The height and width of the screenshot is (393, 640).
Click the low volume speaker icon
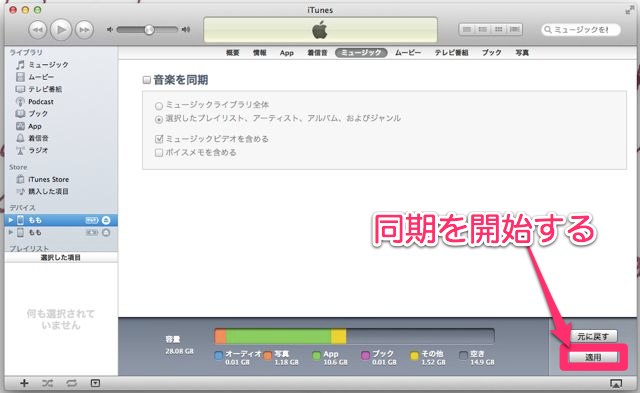tap(110, 29)
